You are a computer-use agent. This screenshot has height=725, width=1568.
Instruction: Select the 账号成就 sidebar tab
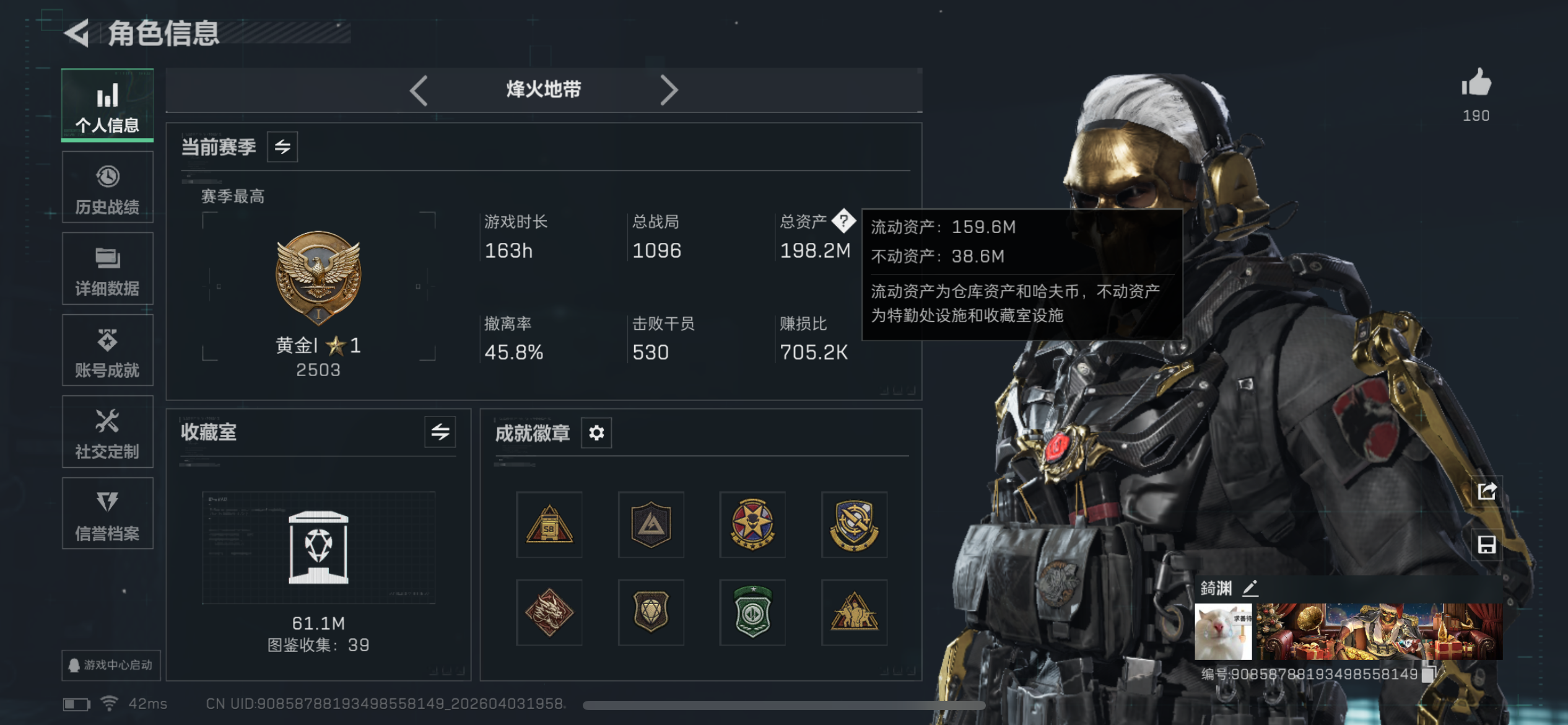pos(108,351)
